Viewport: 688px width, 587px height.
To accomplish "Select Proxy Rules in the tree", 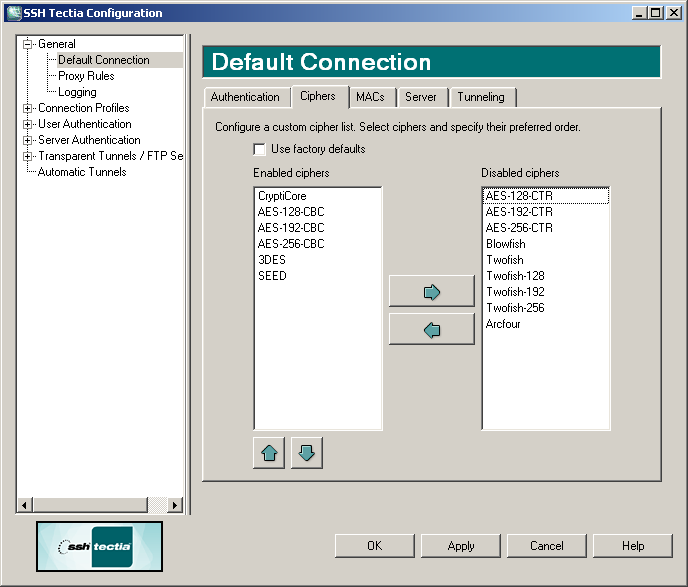I will (x=86, y=76).
